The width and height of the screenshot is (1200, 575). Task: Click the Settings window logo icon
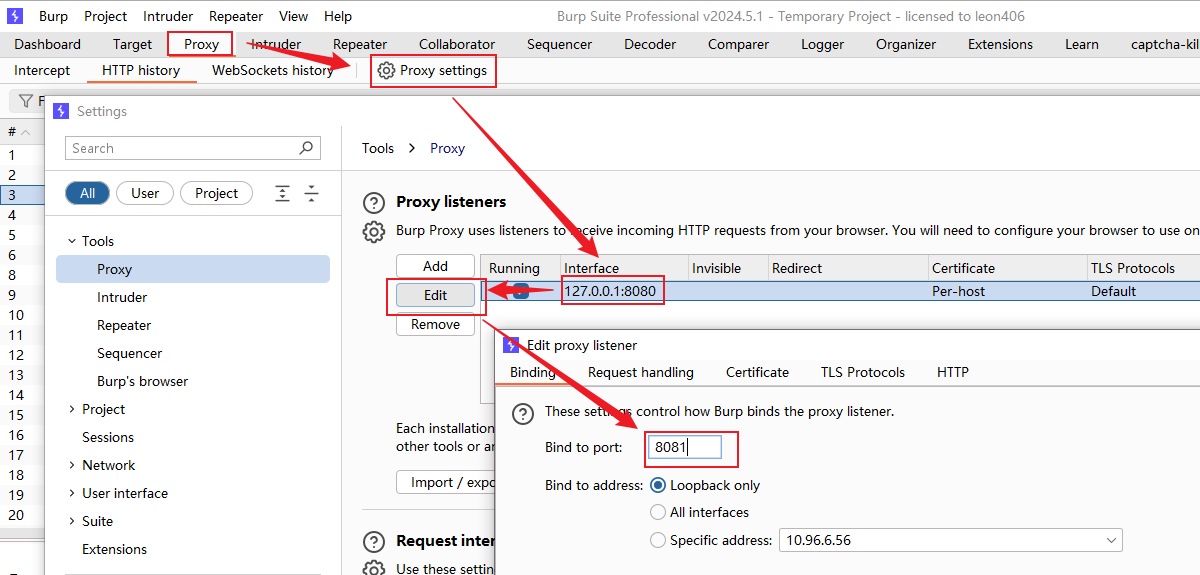pyautogui.click(x=61, y=111)
